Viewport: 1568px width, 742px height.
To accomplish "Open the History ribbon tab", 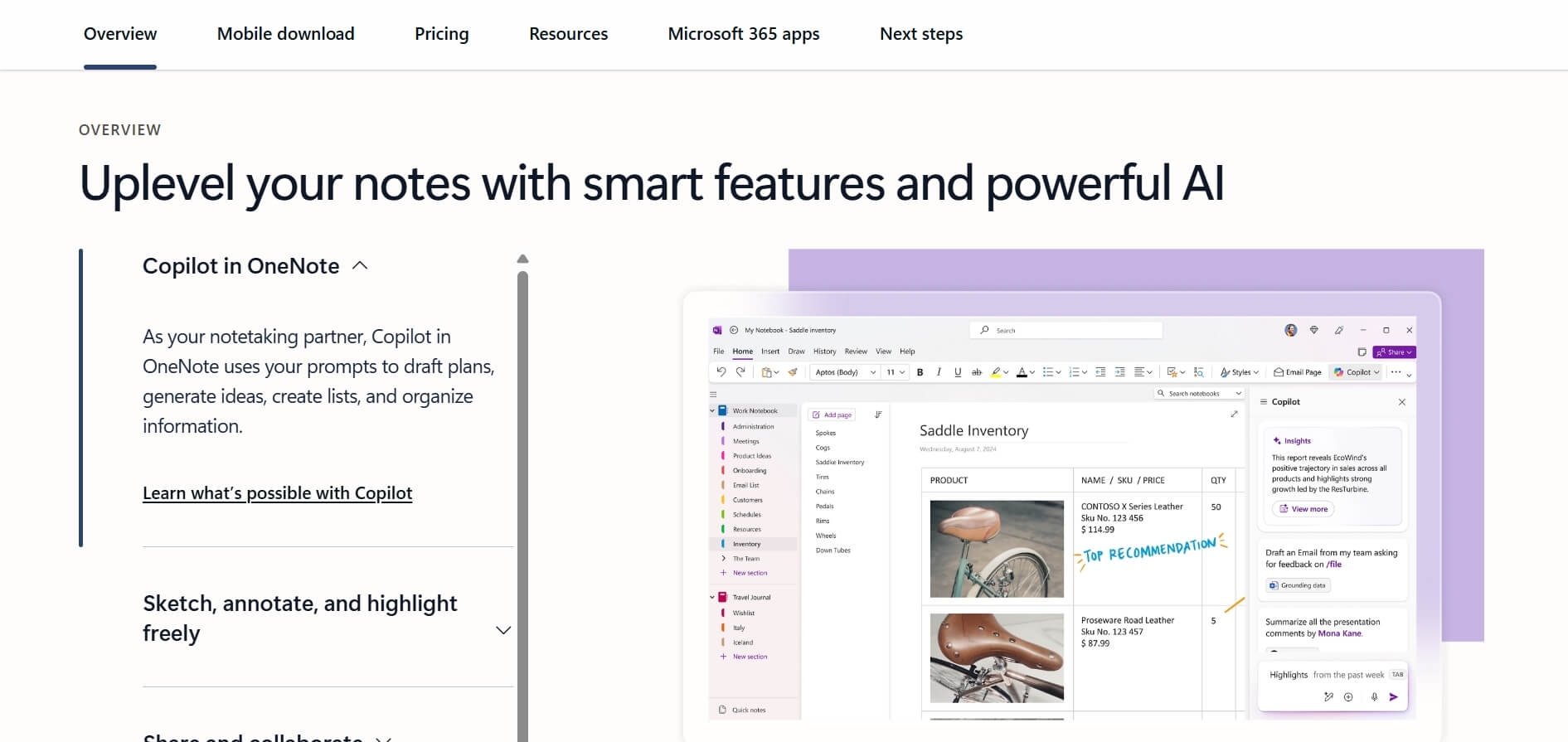I will point(824,352).
